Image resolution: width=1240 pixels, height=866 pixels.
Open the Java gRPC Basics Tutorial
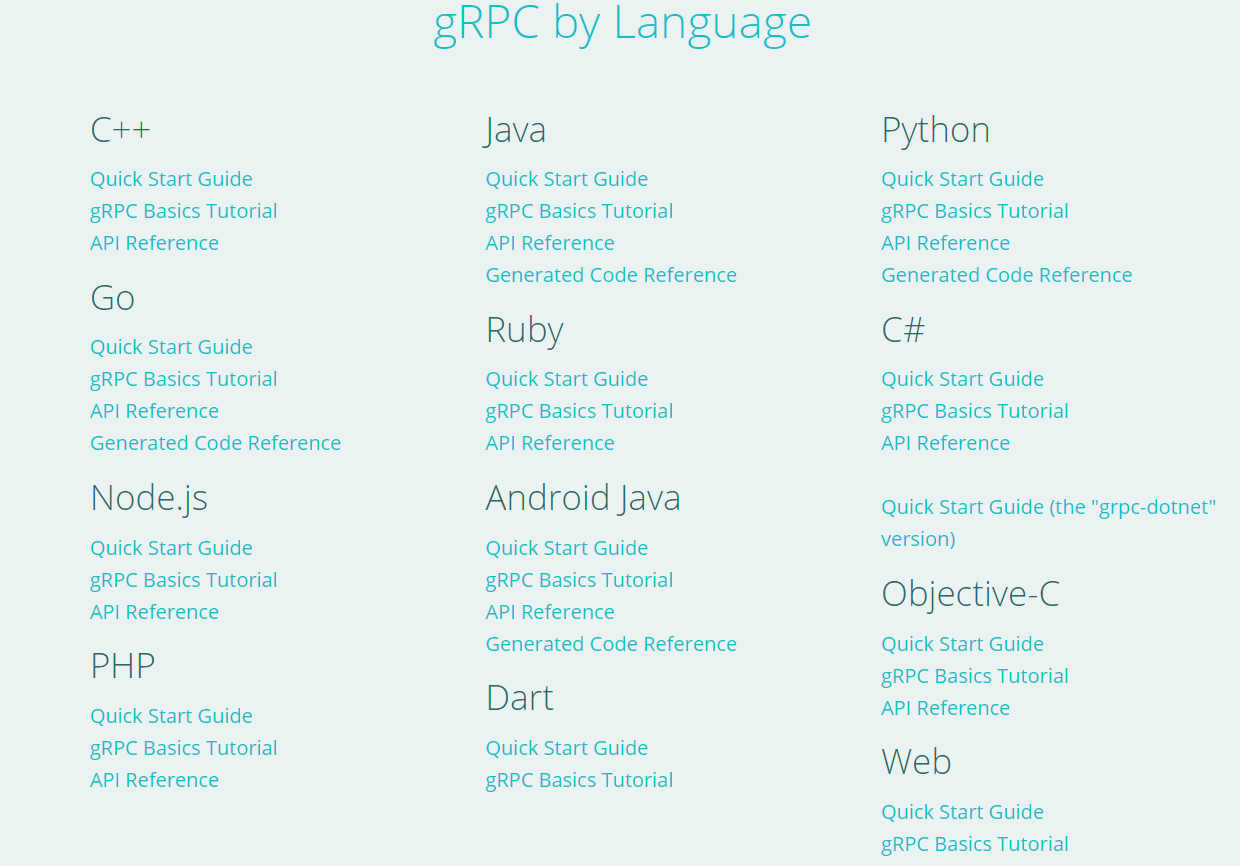(x=579, y=211)
